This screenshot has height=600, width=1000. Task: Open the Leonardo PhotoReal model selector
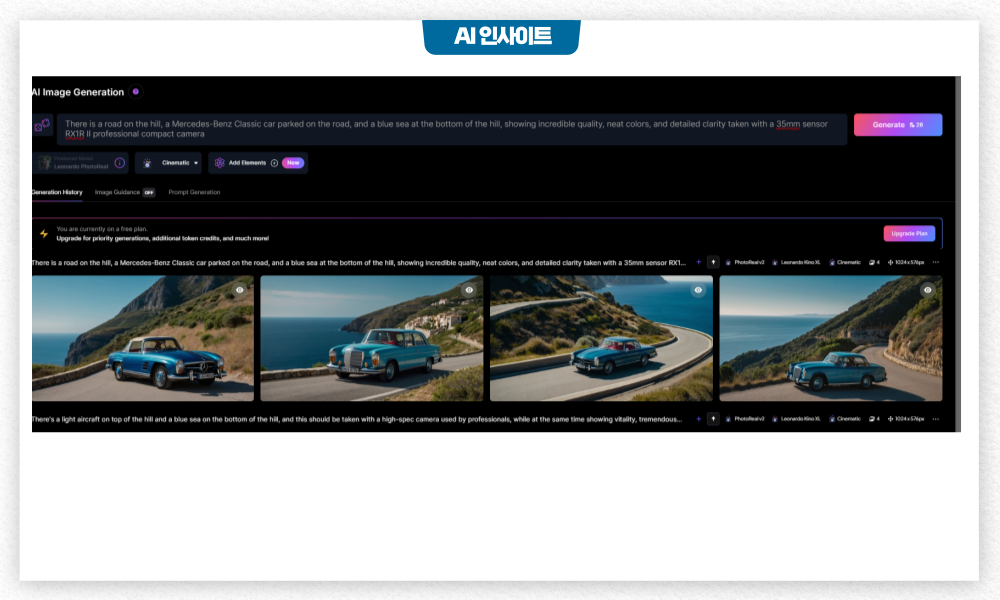pos(80,163)
